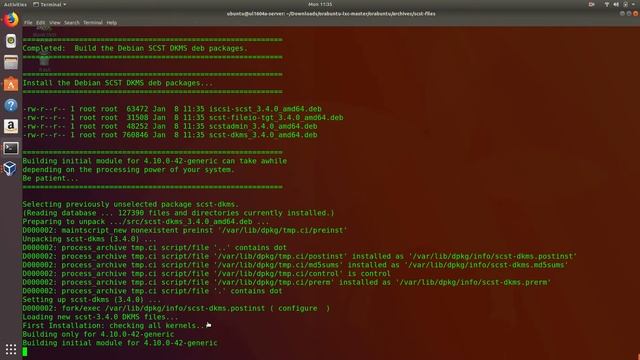Click 'First Installation: checking all kernels' line
Viewport: 640px width, 360px height.
pos(113,326)
